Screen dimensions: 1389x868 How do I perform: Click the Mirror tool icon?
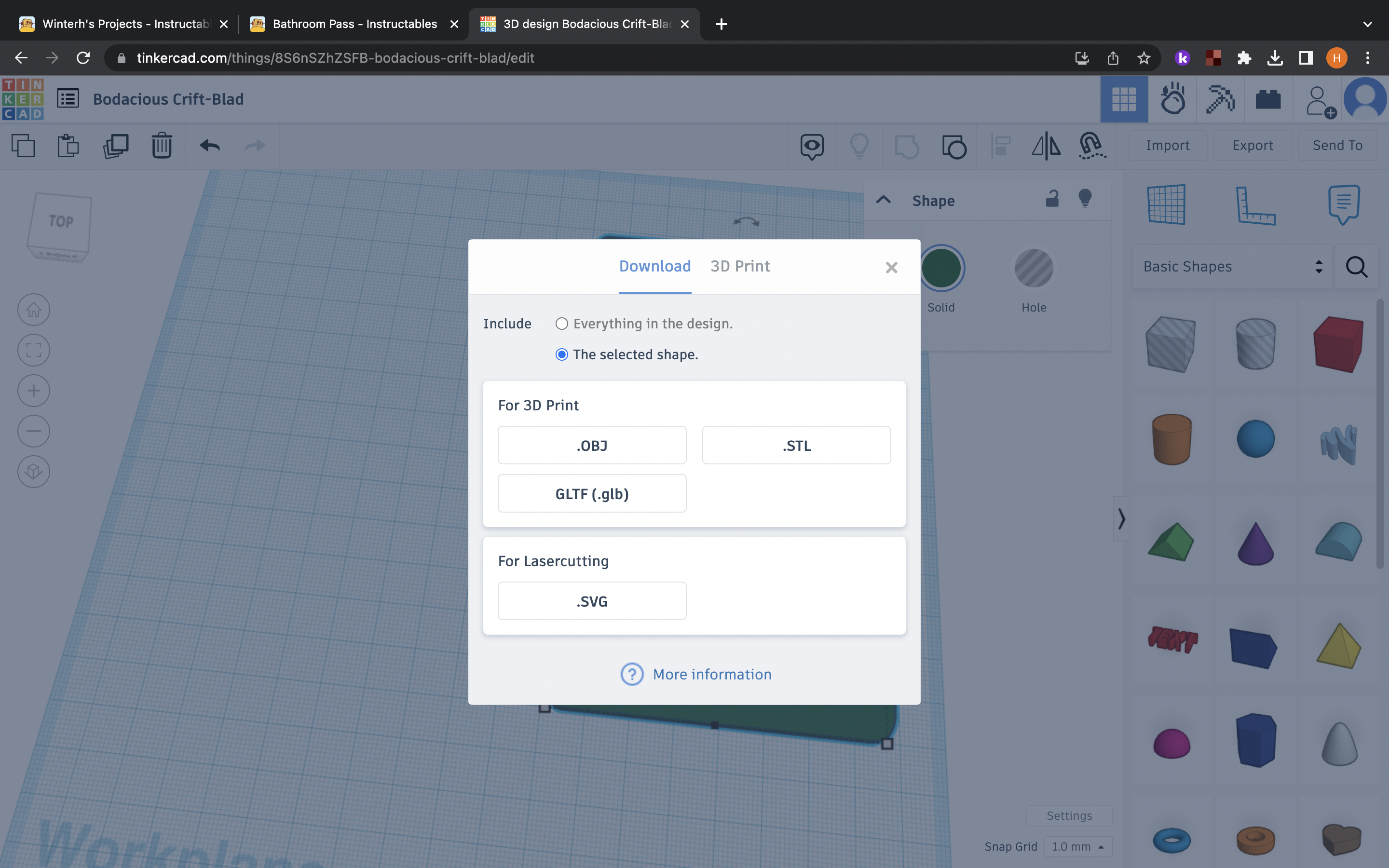coord(1046,146)
